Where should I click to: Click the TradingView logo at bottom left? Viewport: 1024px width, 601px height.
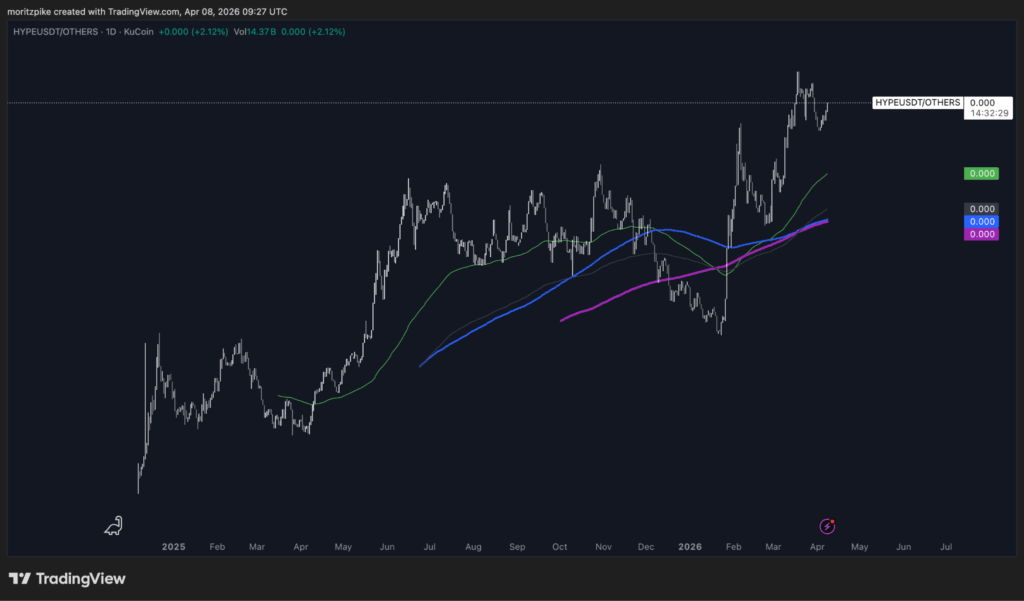(67, 579)
